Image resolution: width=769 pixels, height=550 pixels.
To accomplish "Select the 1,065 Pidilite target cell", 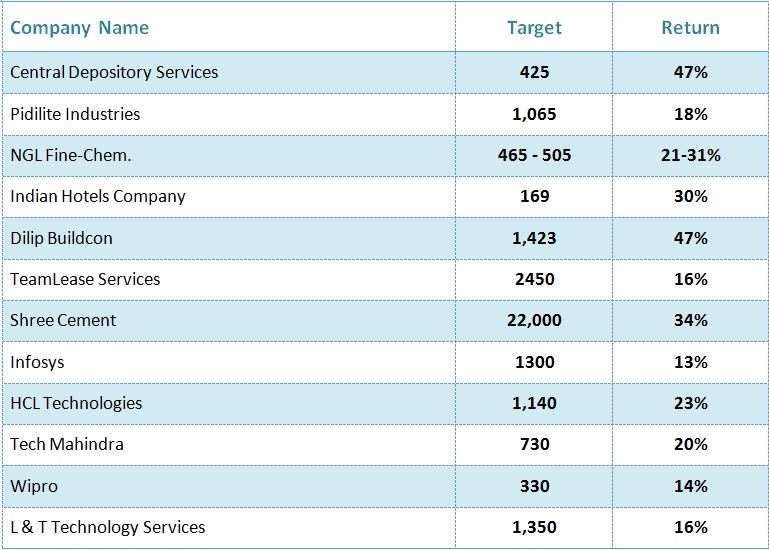I will click(x=534, y=114).
